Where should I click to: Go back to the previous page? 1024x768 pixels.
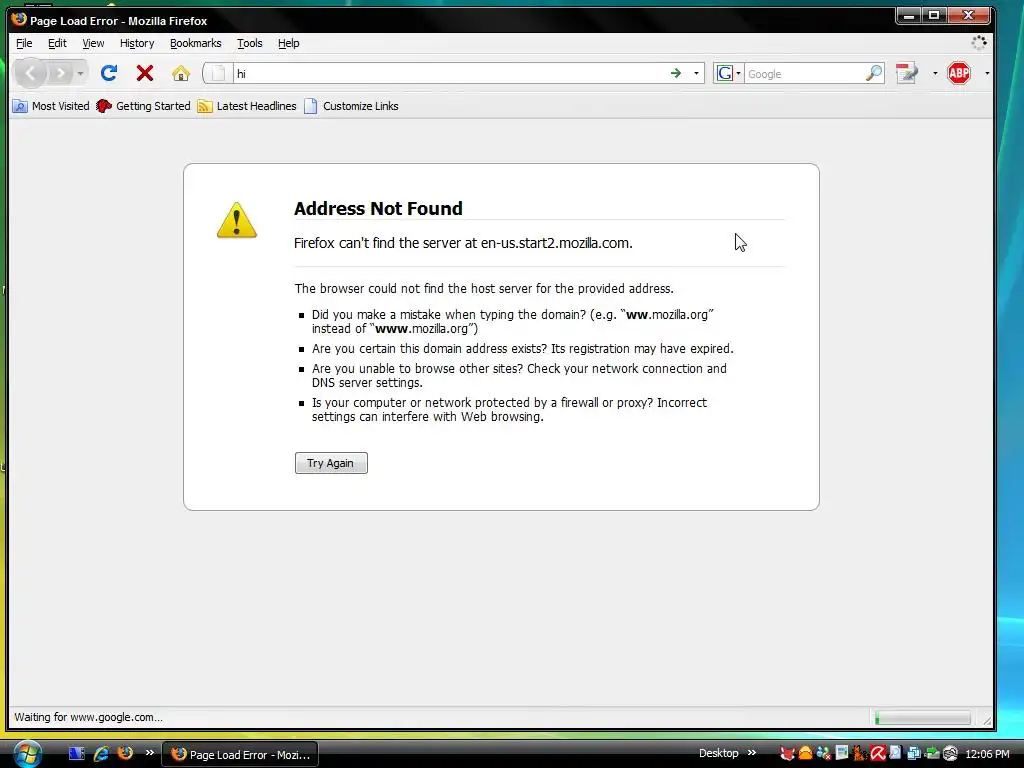coord(30,73)
